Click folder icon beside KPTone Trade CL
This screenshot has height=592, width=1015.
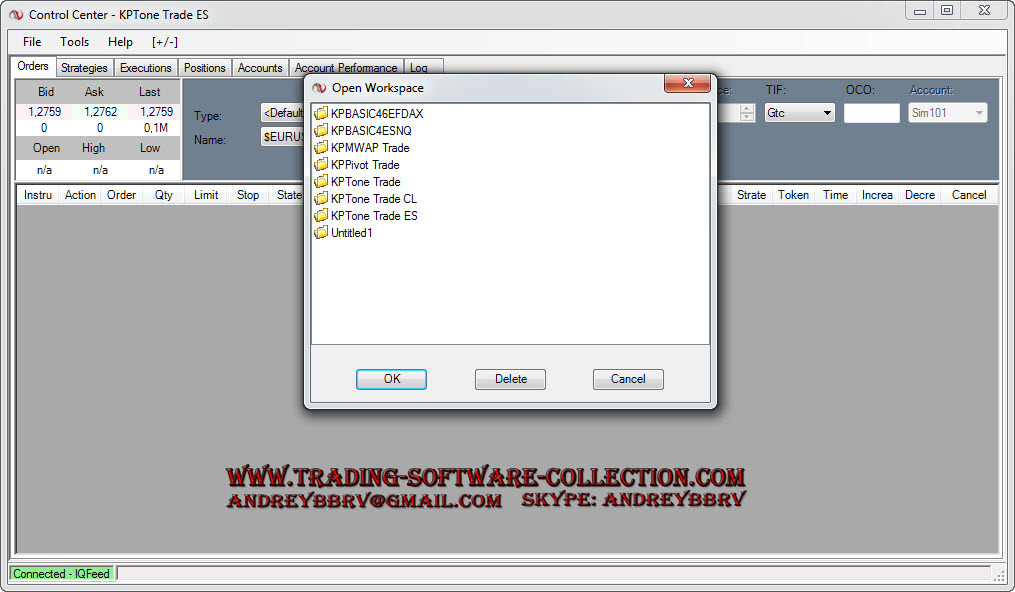tap(321, 199)
